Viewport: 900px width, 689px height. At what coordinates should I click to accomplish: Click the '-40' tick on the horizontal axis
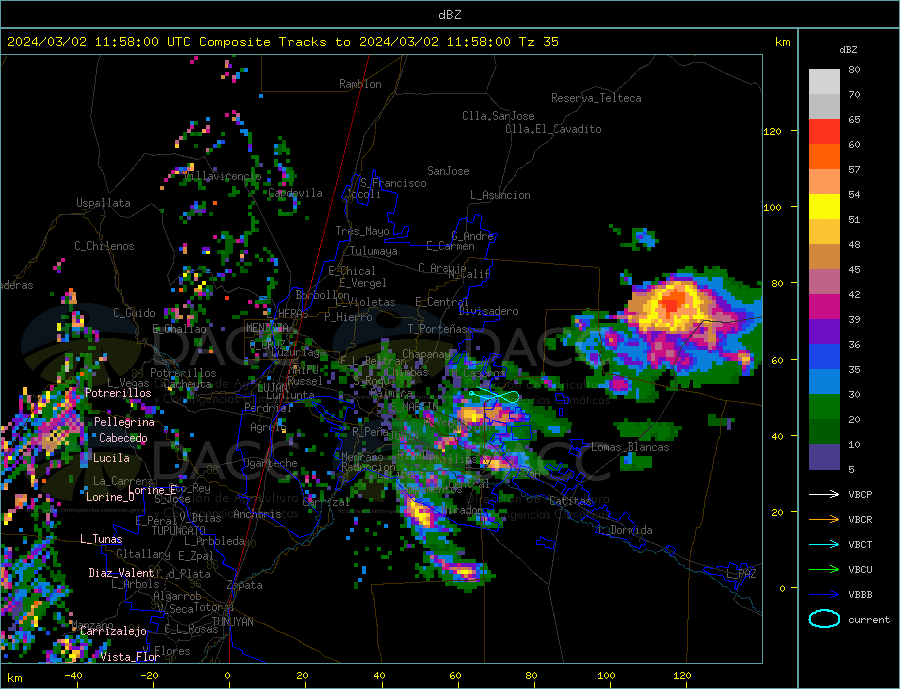pyautogui.click(x=73, y=676)
